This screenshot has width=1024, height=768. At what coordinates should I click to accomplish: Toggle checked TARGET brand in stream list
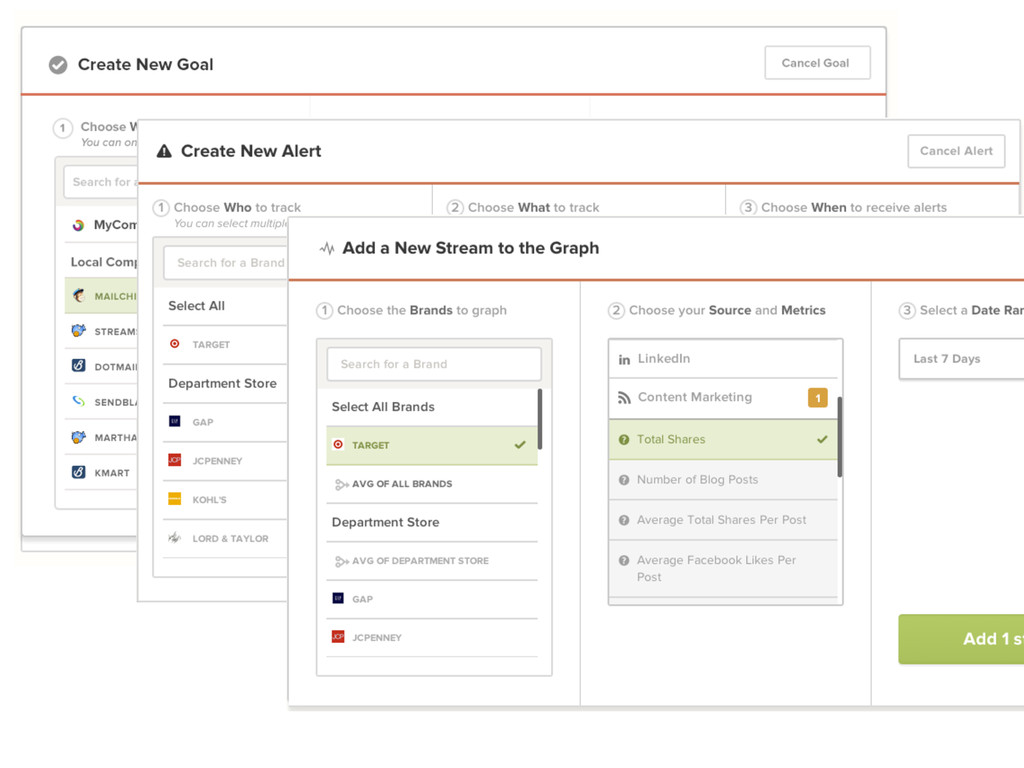point(432,445)
